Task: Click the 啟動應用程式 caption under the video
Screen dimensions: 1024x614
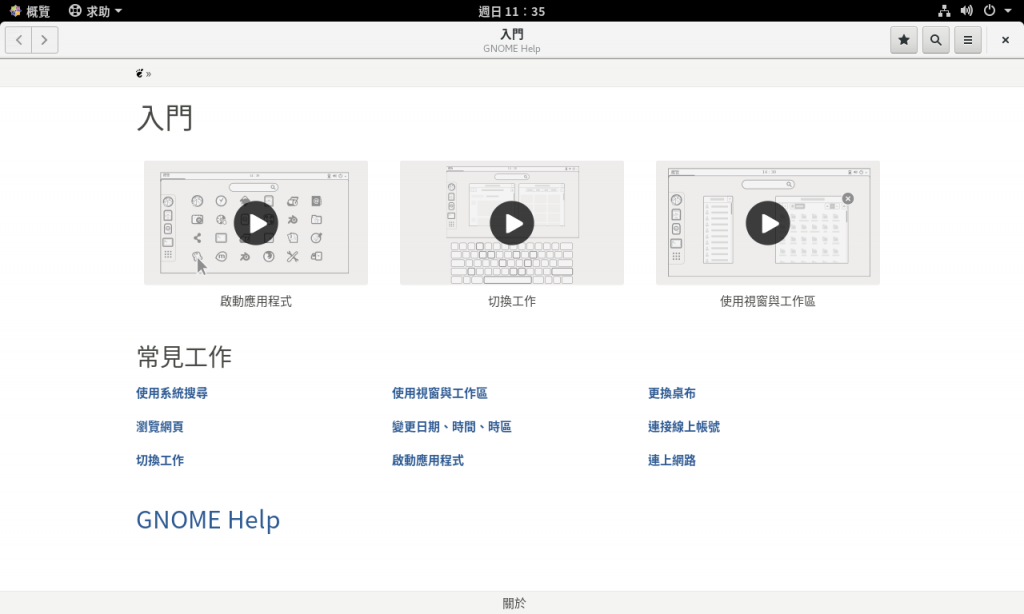Action: point(256,301)
